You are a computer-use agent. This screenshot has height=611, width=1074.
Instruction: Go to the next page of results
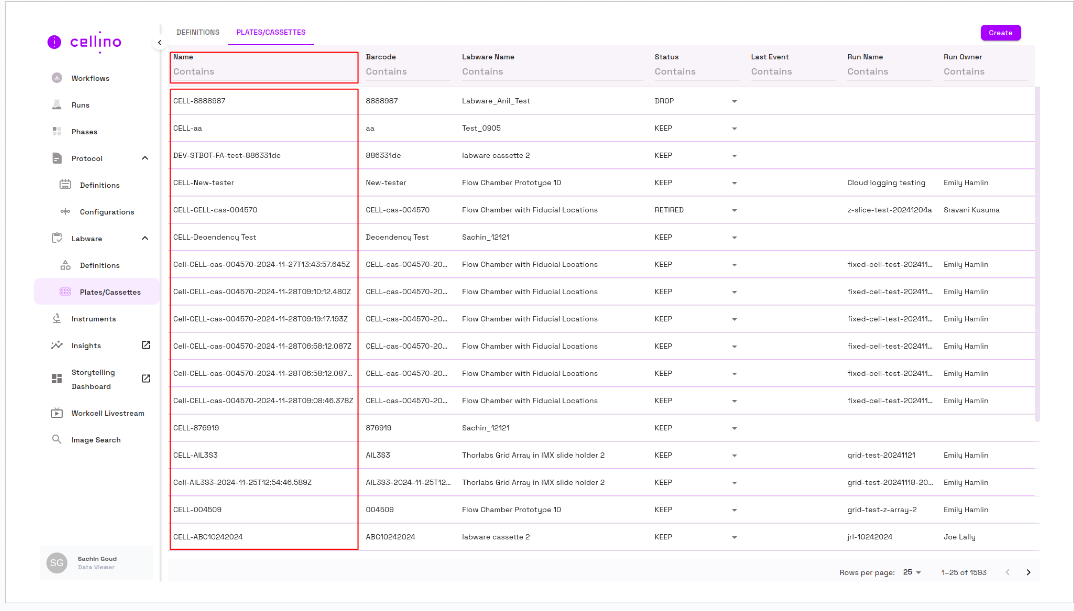tap(1028, 572)
